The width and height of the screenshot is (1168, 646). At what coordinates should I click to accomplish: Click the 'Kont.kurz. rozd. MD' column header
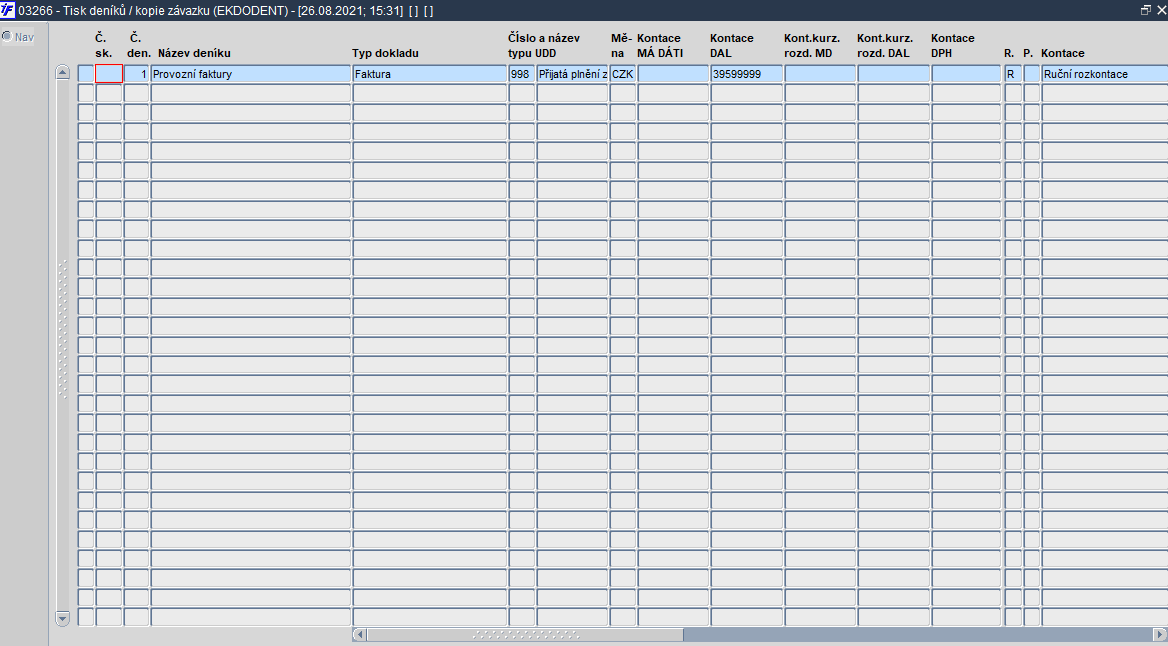pos(812,45)
